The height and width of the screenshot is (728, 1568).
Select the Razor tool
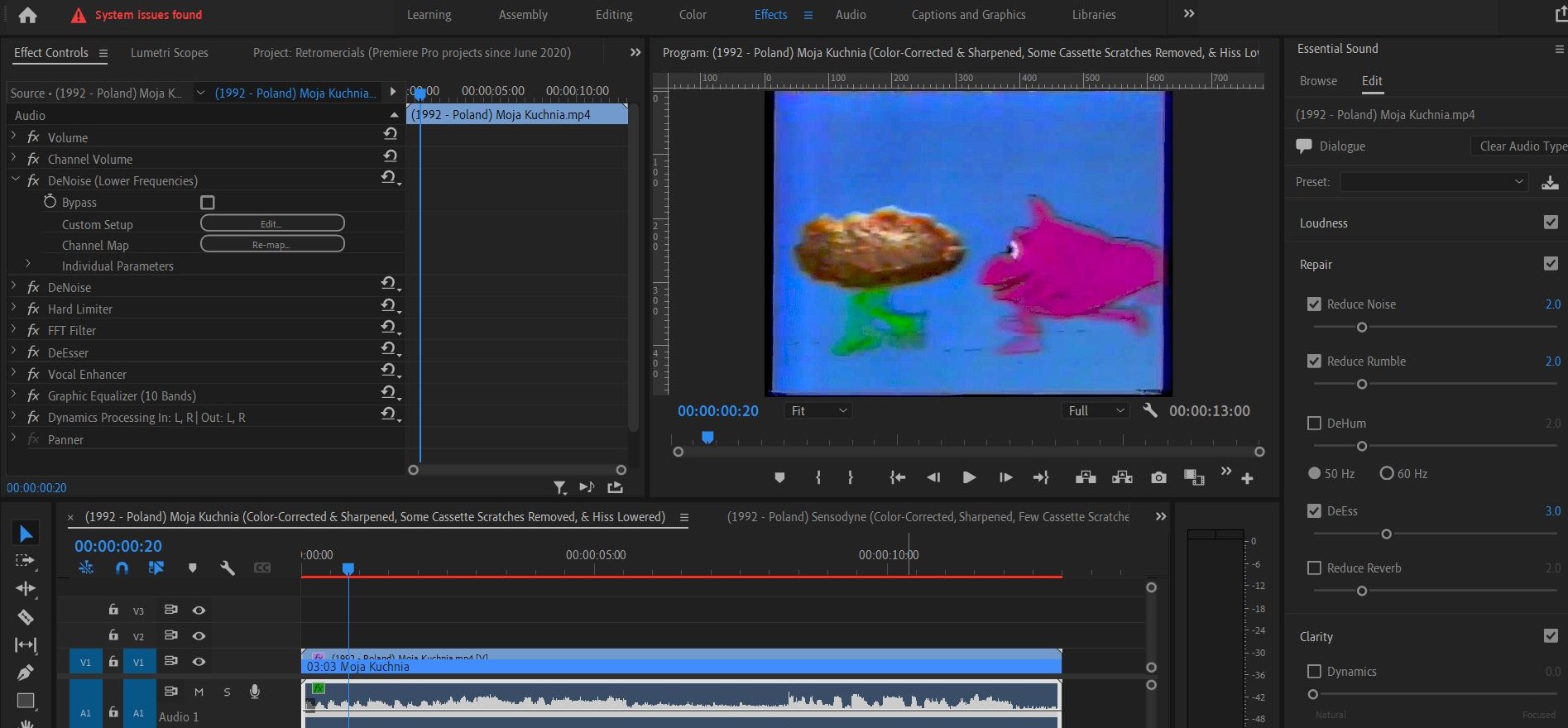click(x=26, y=617)
